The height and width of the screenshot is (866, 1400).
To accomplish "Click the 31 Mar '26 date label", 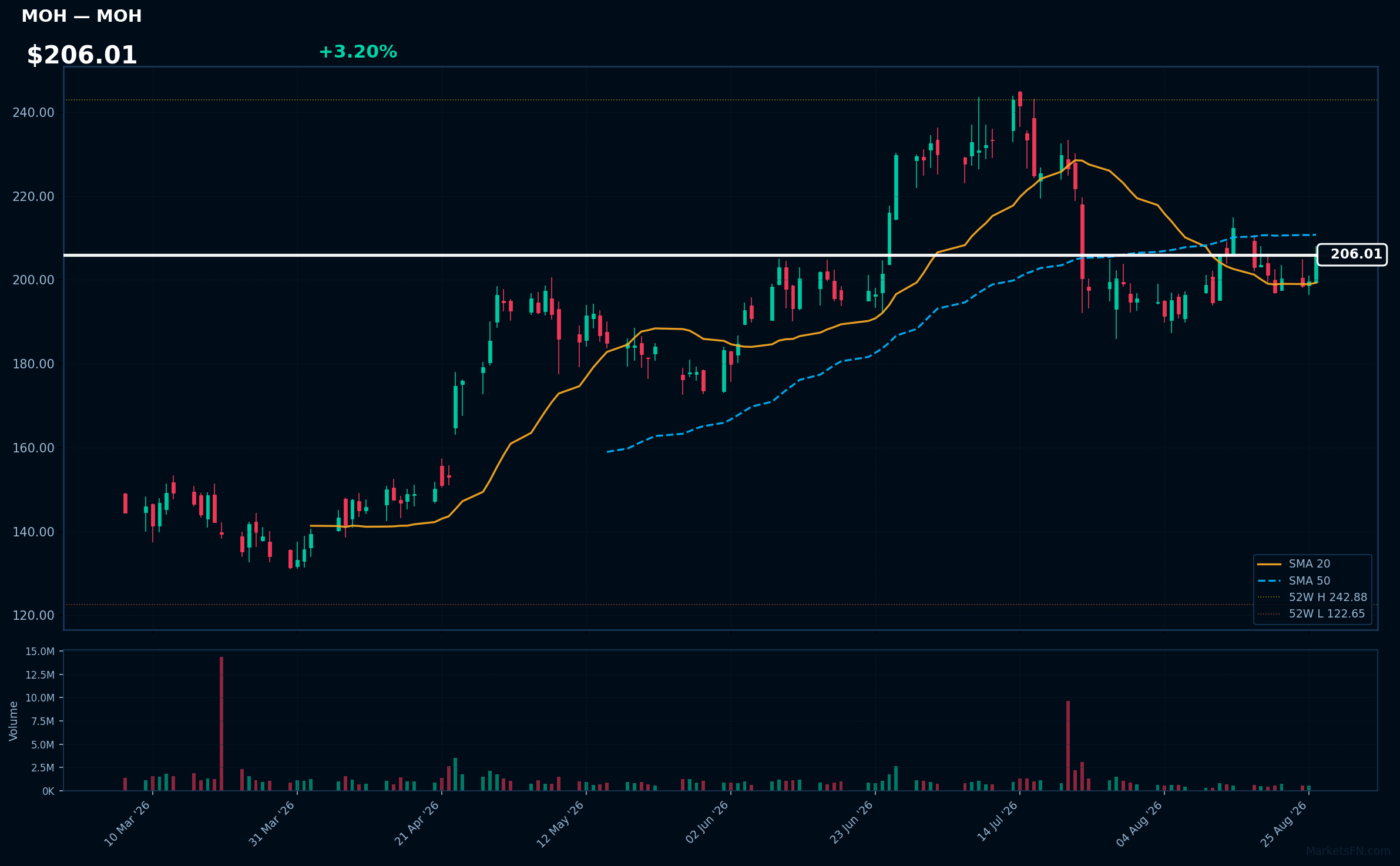I will coord(271,824).
